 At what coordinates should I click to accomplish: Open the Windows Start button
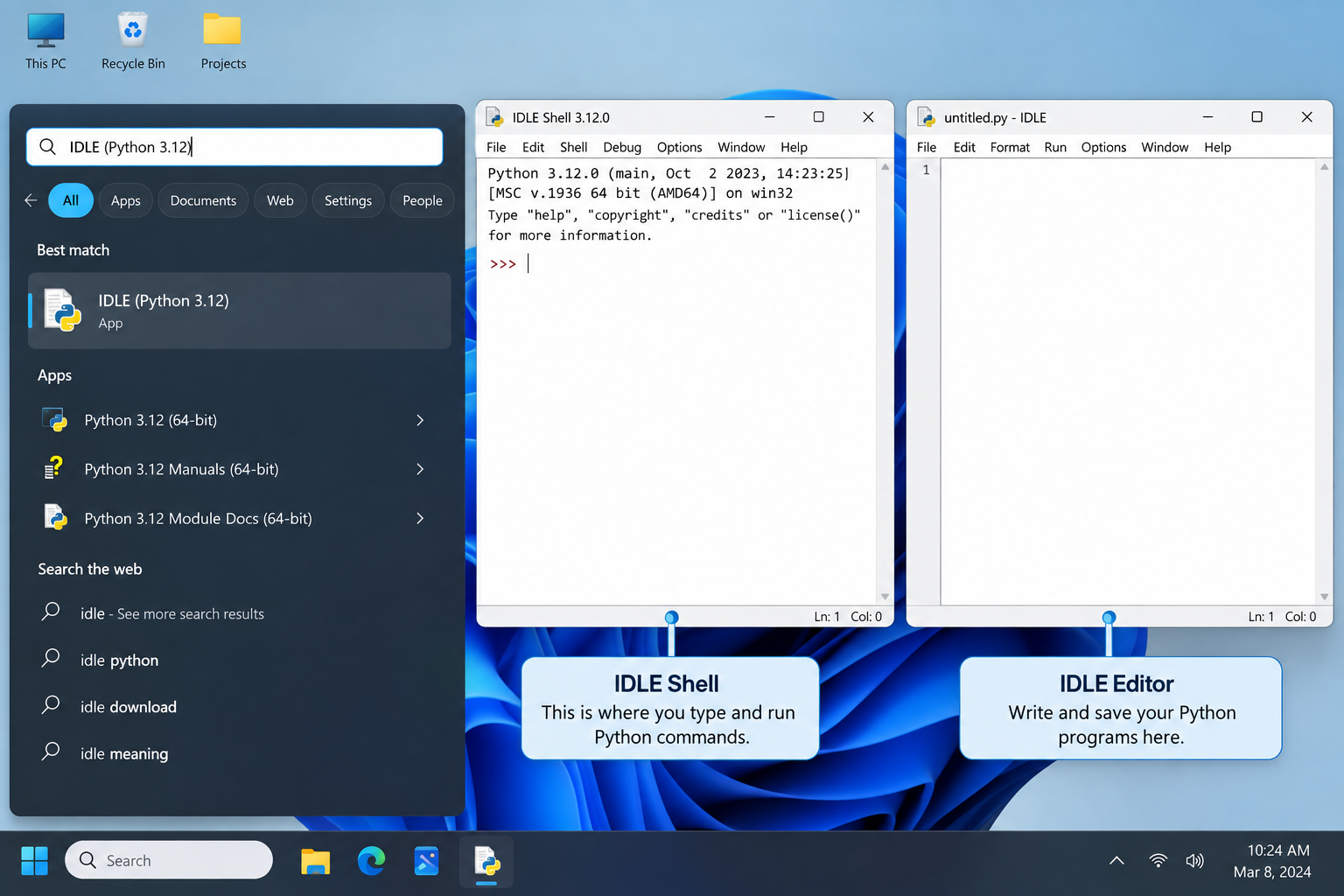click(35, 861)
